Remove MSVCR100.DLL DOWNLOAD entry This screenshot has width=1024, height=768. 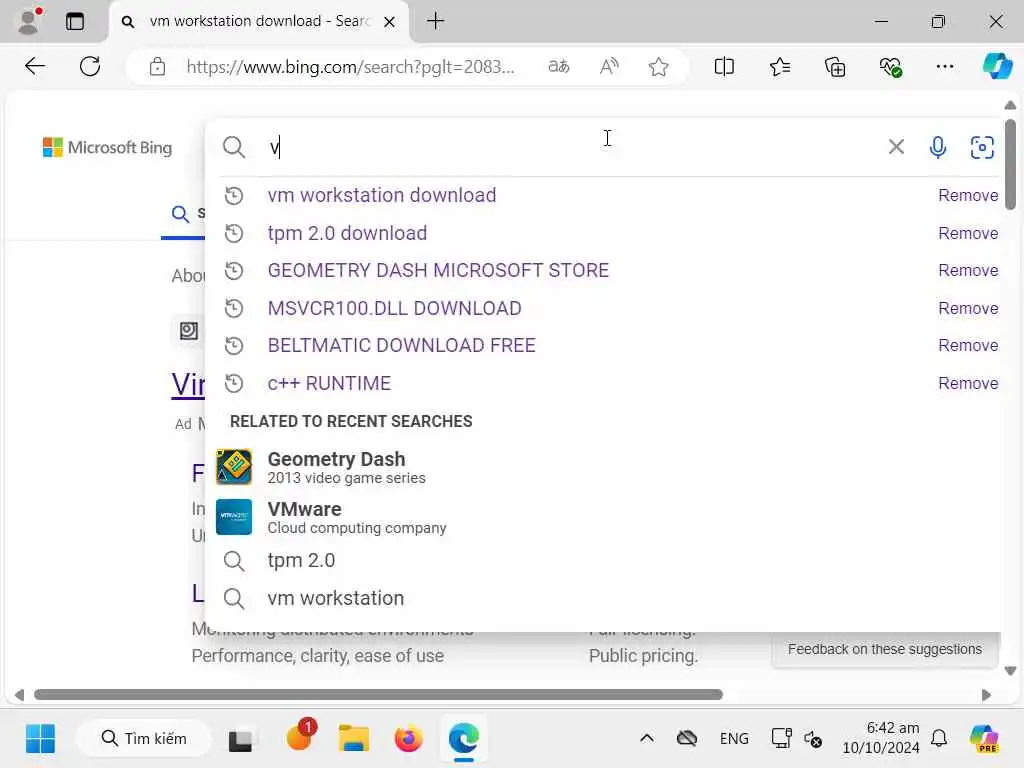click(x=968, y=308)
